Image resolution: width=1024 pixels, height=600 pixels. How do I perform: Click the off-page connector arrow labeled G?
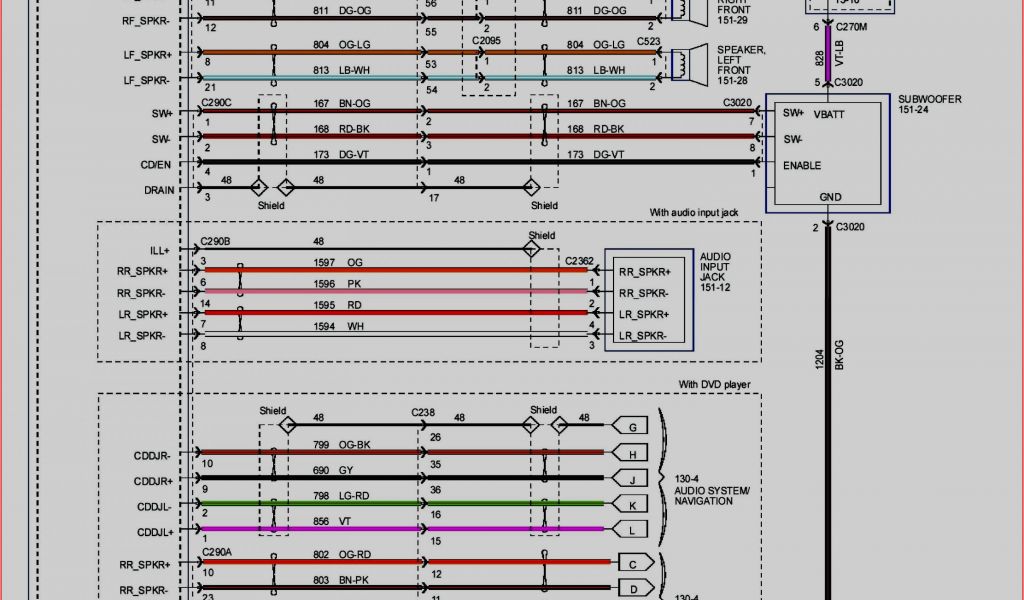[x=632, y=427]
